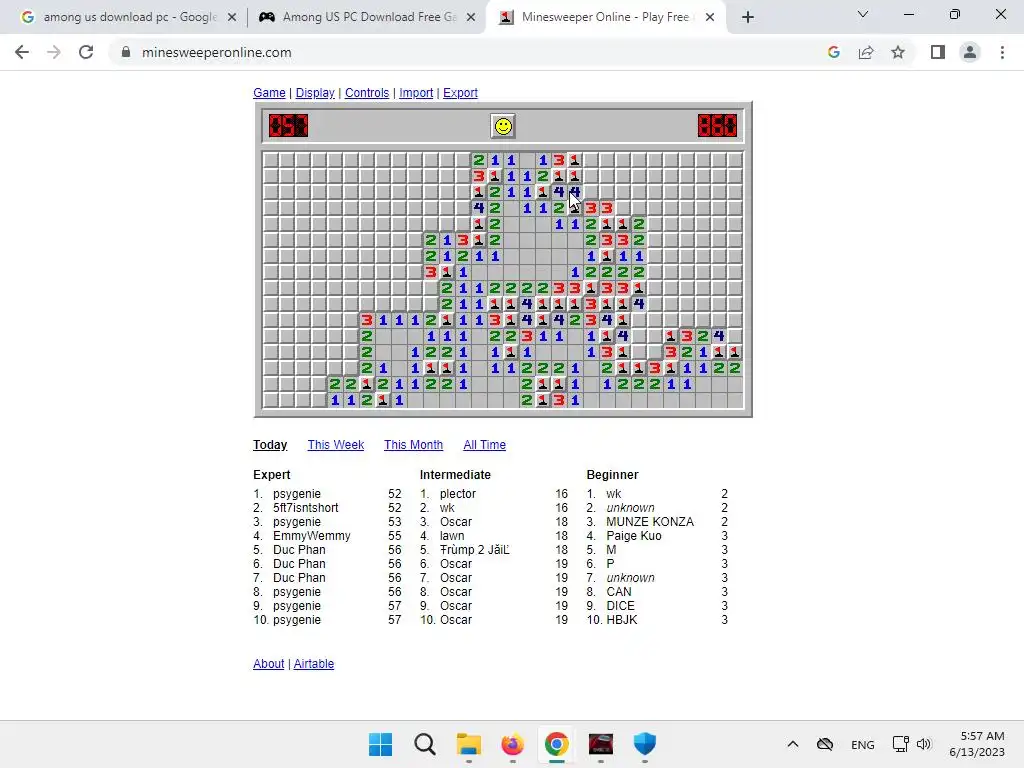Click beginner leaderboard entry HBJK
1024x768 pixels.
(x=622, y=620)
